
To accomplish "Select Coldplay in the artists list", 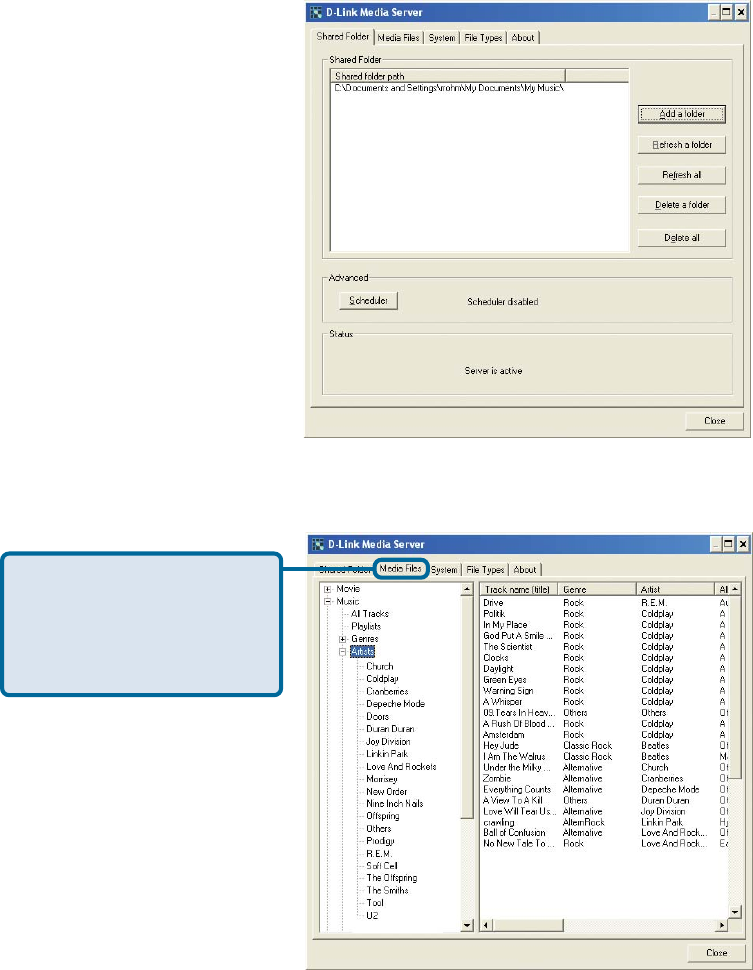I will (382, 679).
